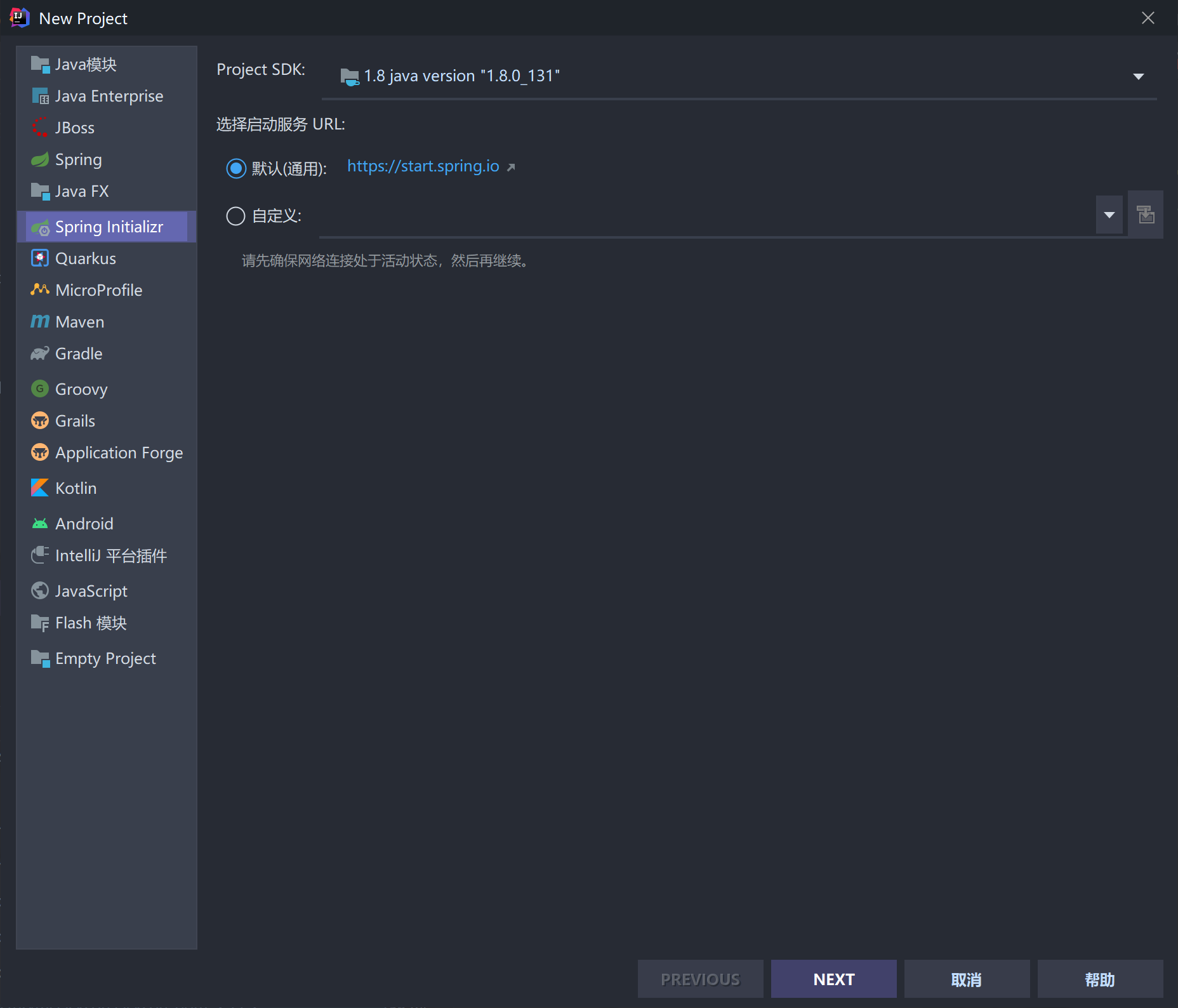1178x1008 pixels.
Task: Click the IntelliJ logo in title bar
Action: point(20,18)
